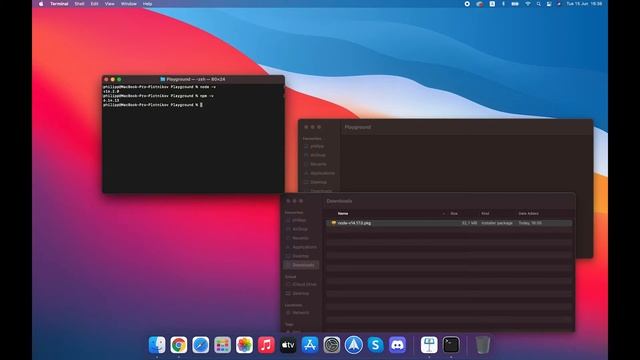
Task: Click the terminal line with npm -v
Action: click(x=158, y=96)
